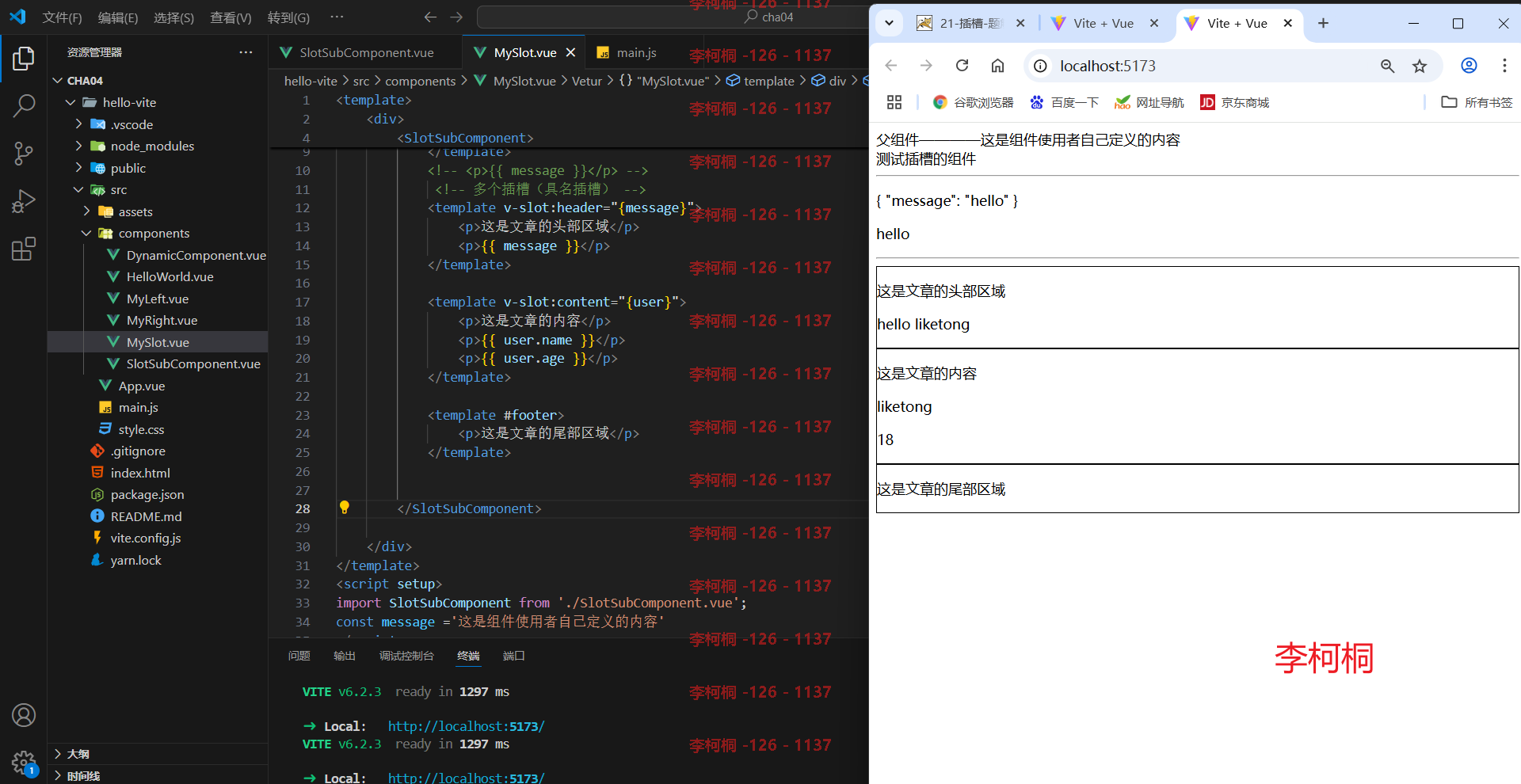Expand the .vscode folder
Viewport: 1521px width, 784px height.
click(x=78, y=124)
